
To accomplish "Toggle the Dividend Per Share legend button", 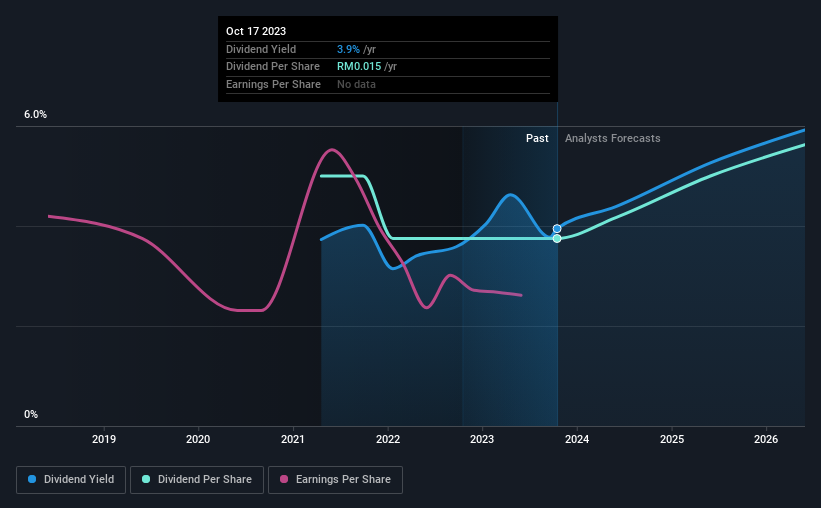I will point(197,480).
